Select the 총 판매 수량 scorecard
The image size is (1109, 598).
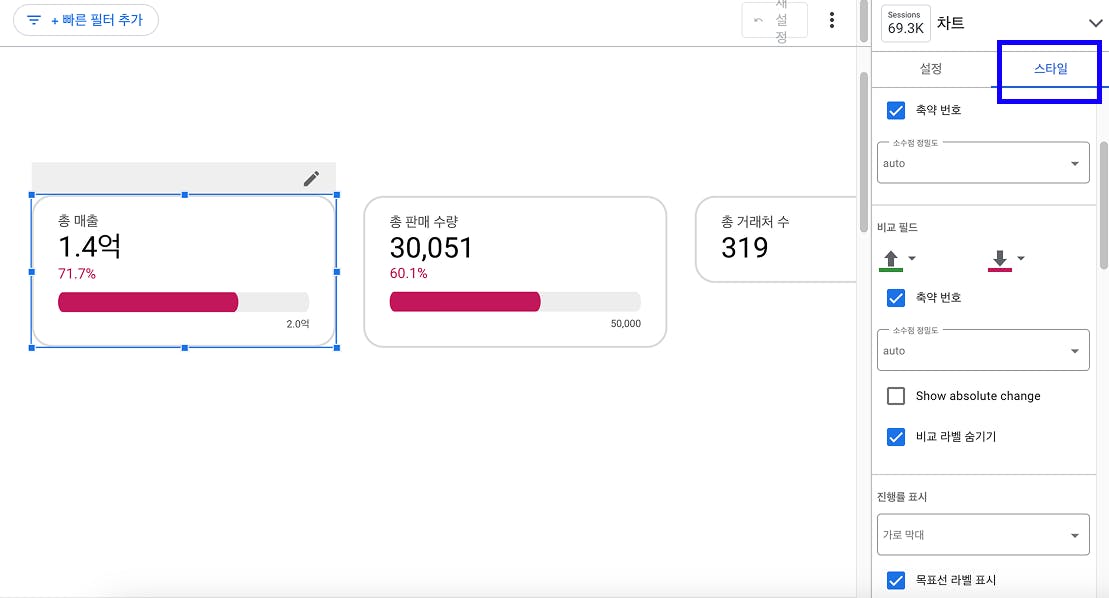[x=514, y=271]
